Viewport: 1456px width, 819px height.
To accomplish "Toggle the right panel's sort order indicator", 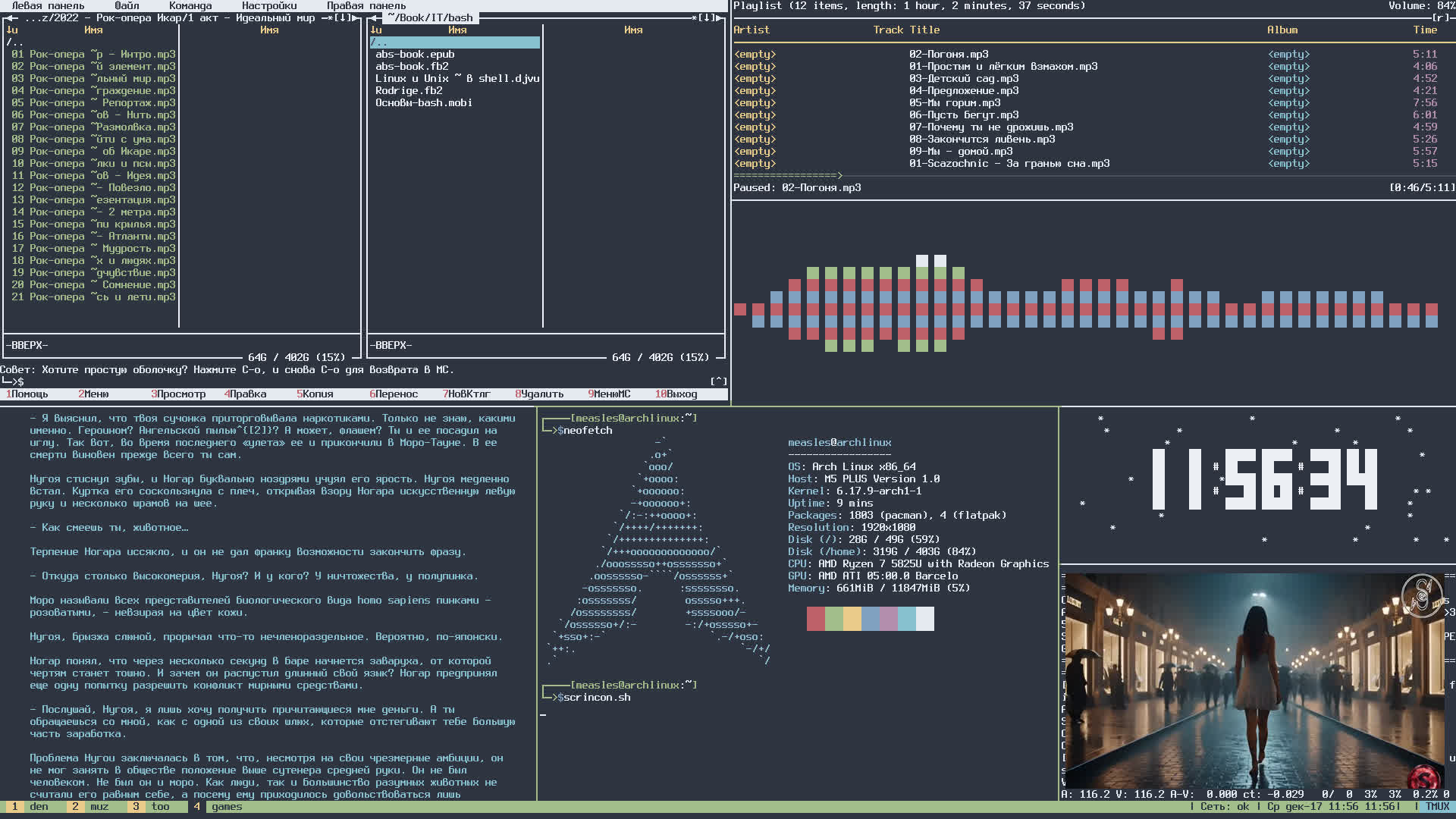I will point(376,30).
